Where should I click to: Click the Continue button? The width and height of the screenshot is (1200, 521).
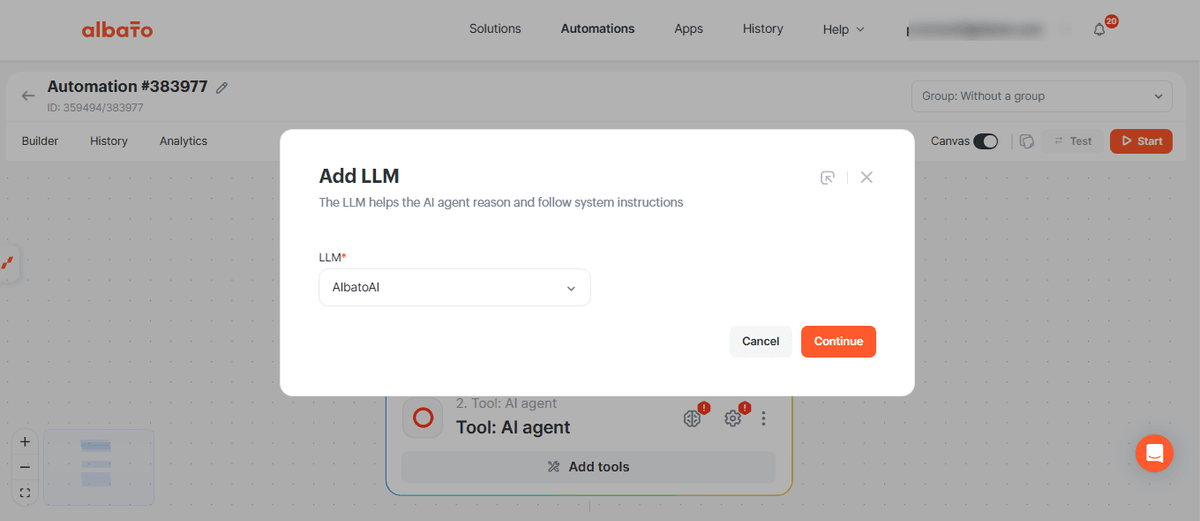point(838,341)
